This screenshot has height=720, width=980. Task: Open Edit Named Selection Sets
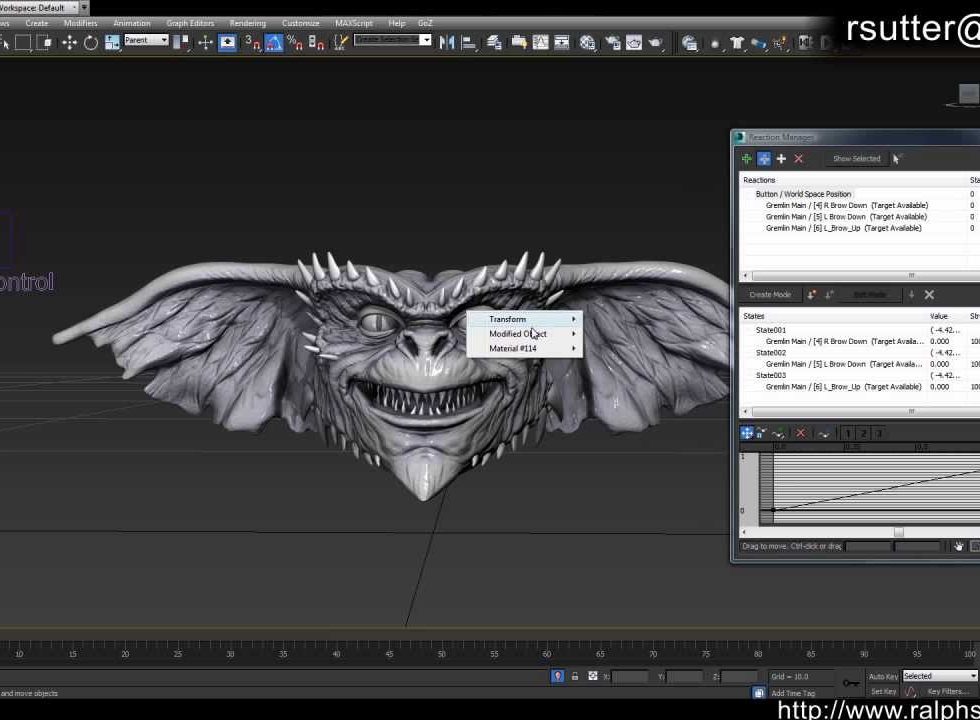[x=340, y=42]
